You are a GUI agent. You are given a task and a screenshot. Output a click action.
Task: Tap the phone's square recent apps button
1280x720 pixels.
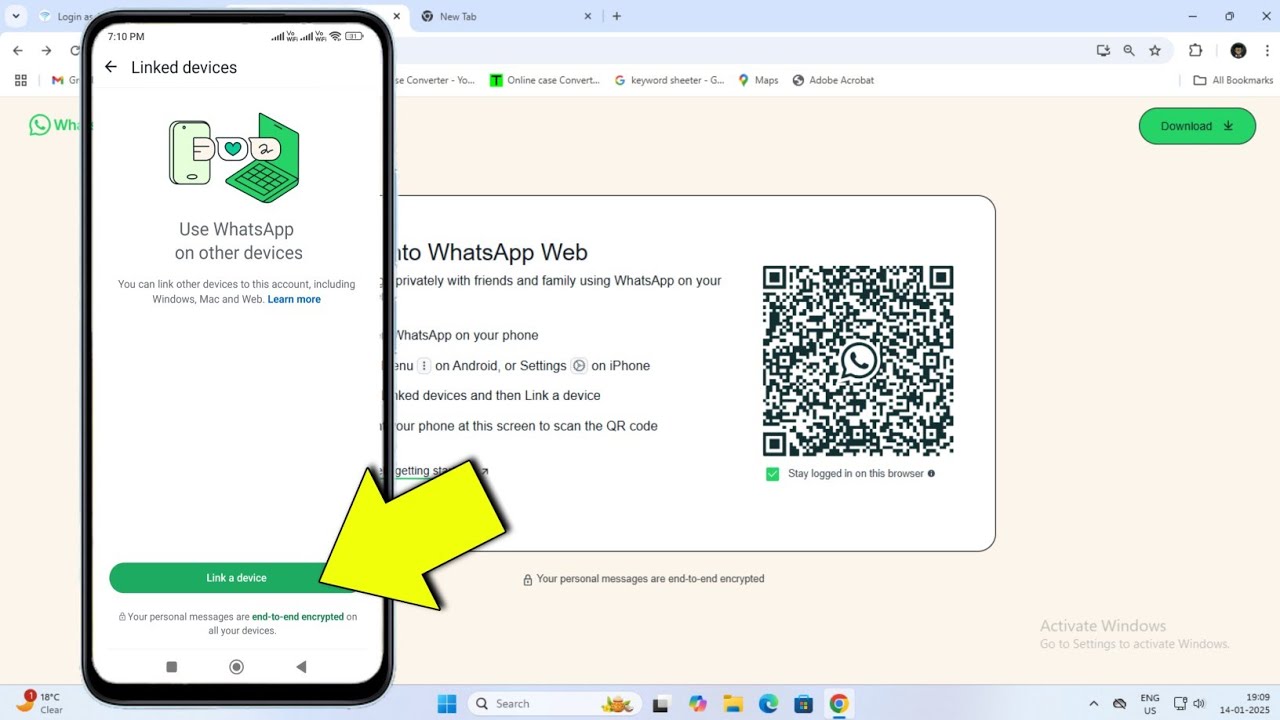171,667
